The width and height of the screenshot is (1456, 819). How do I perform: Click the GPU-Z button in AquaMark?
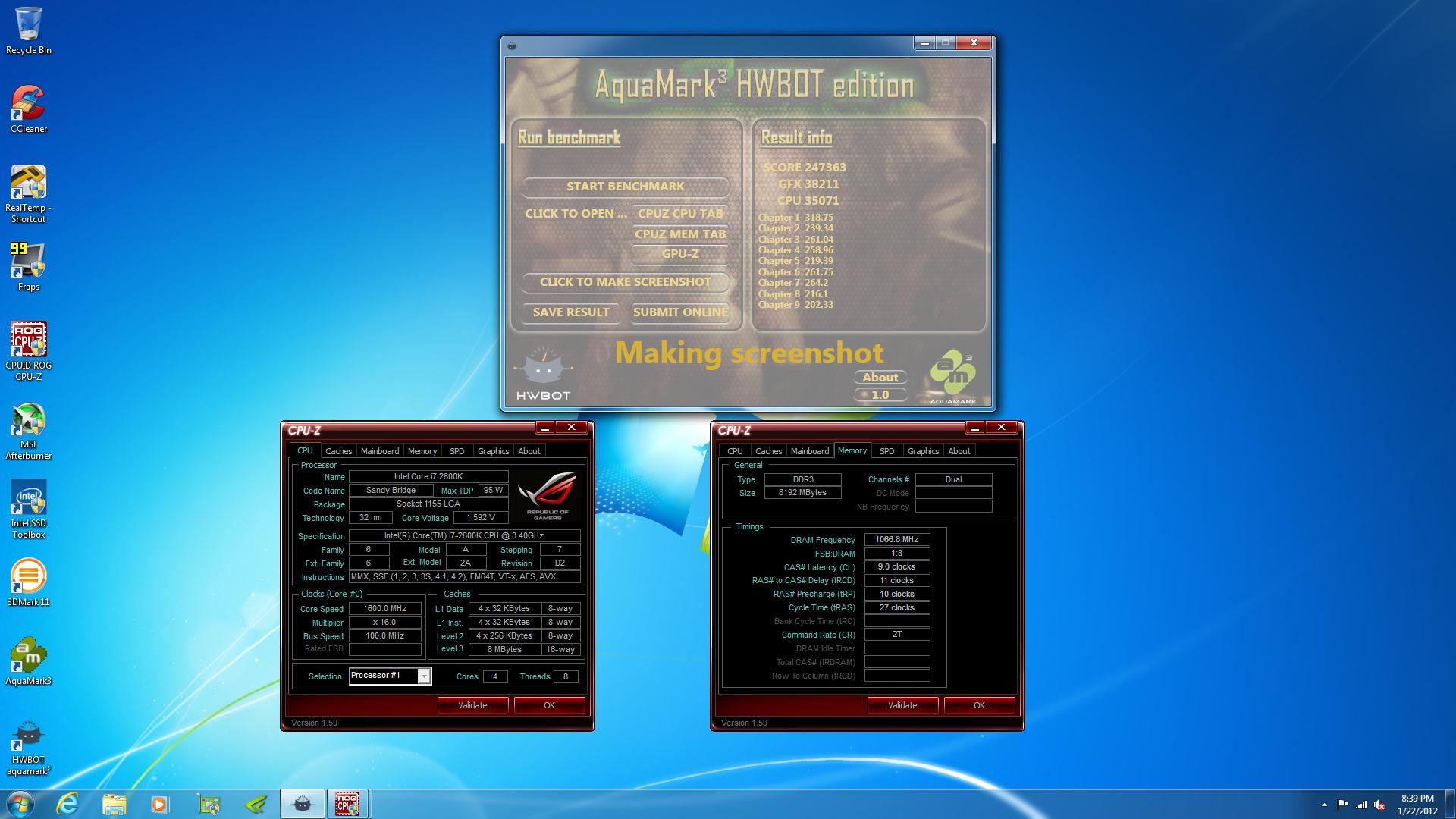680,254
